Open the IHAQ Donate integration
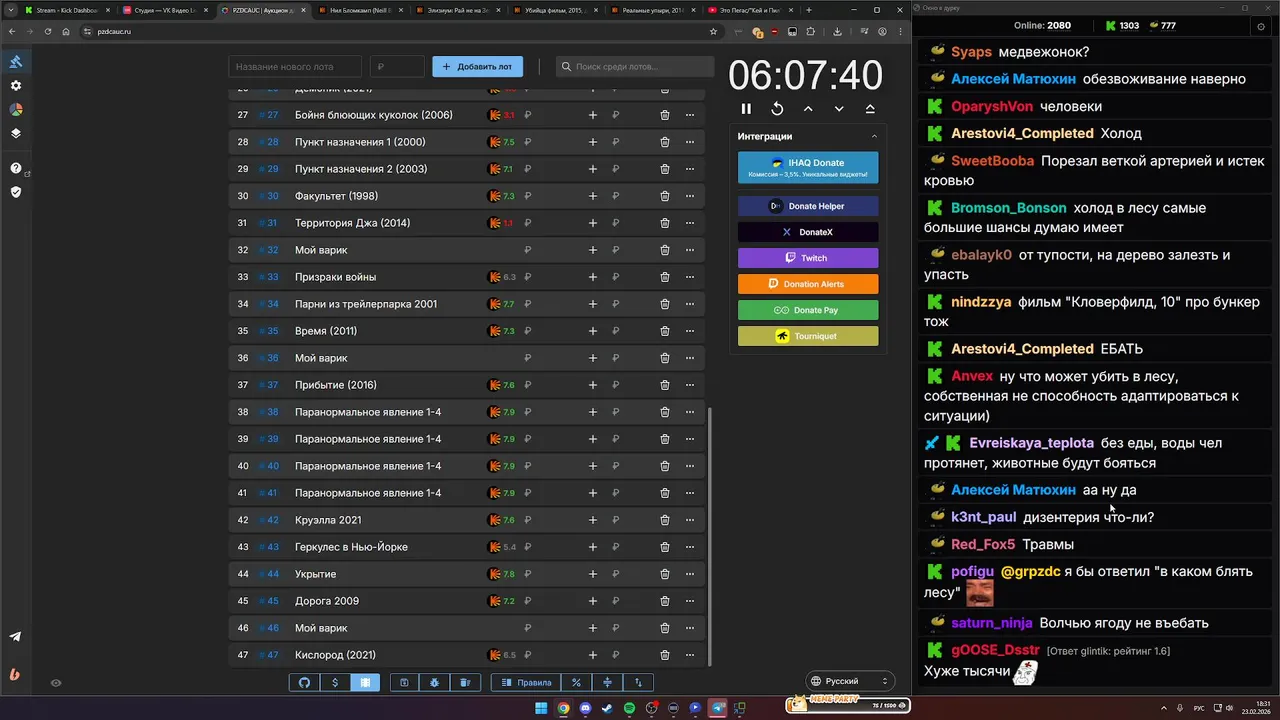This screenshot has width=1280, height=720. tap(808, 167)
